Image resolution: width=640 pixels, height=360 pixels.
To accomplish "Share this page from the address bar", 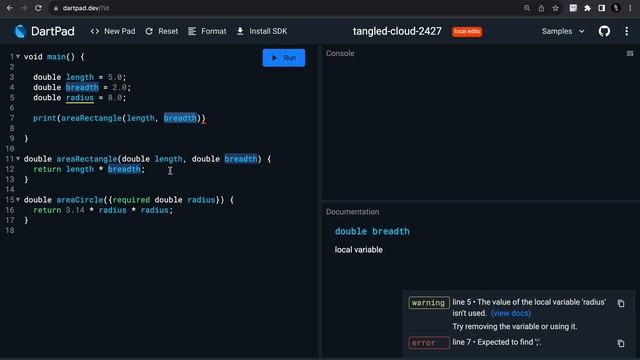I will (x=541, y=8).
